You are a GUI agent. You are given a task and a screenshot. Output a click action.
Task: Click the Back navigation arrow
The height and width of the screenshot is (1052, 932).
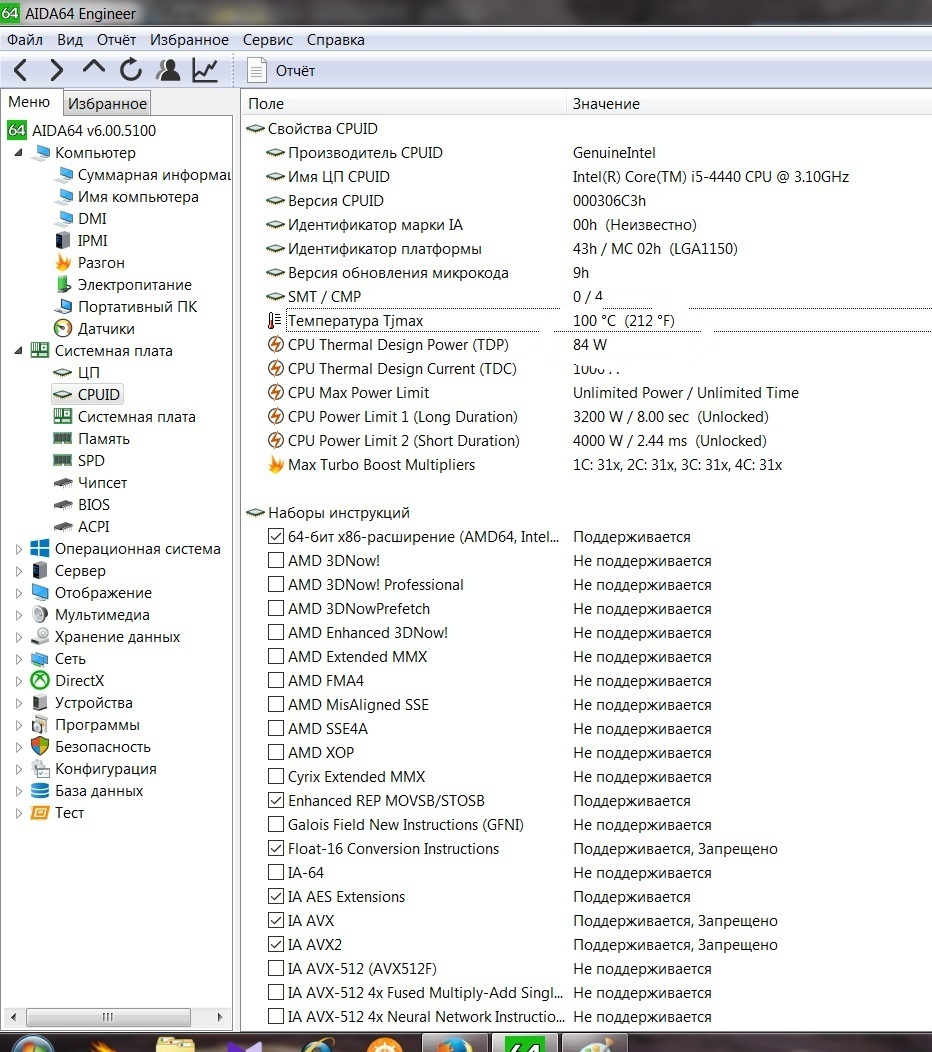coord(21,70)
